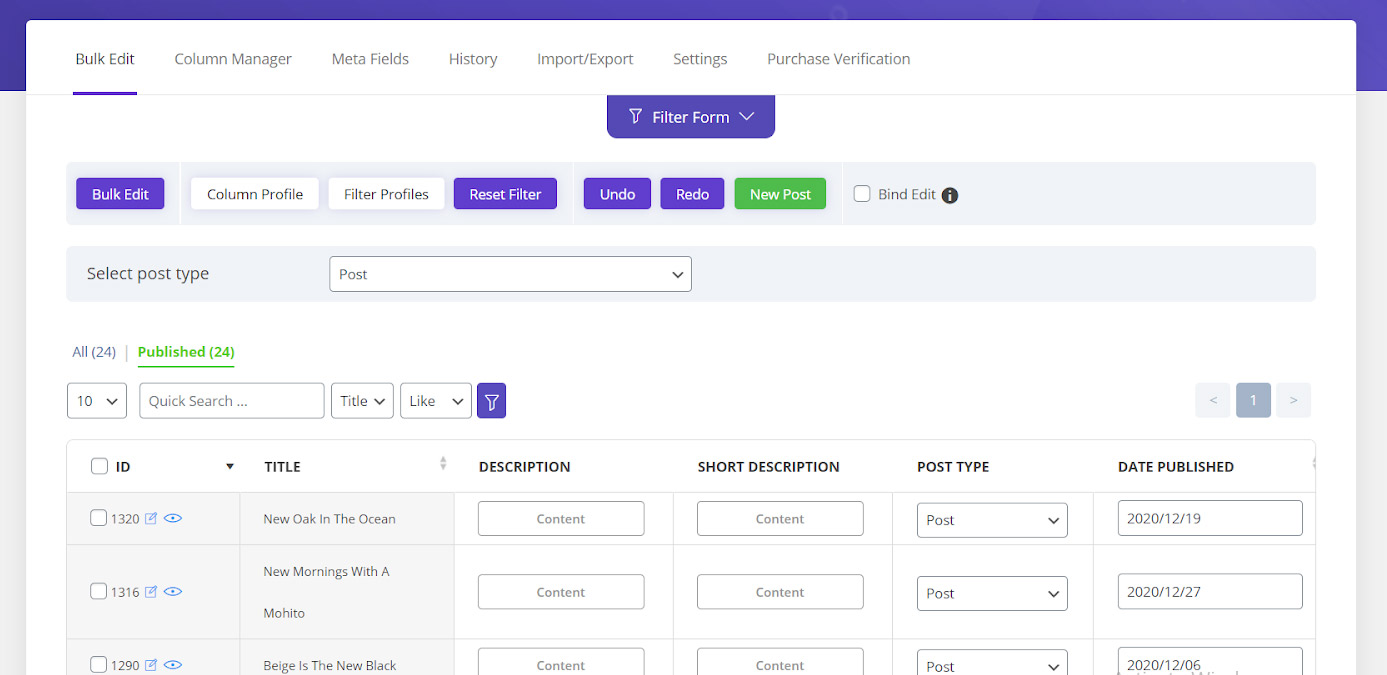Open the History tab
This screenshot has width=1387, height=675.
pos(473,59)
